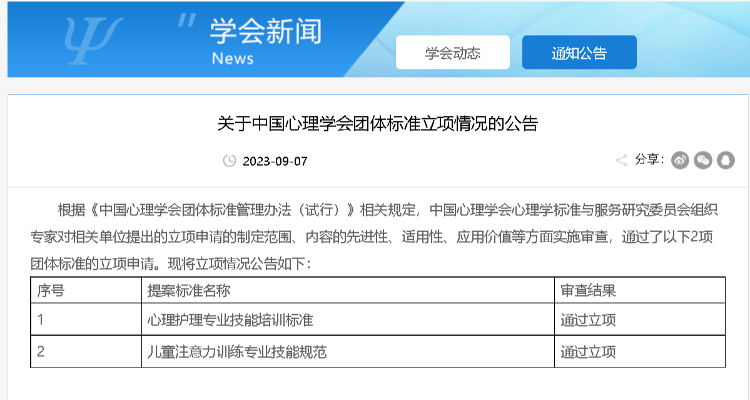Select the 心理护理专业技能培训标准 table cell
Image resolution: width=750 pixels, height=400 pixels.
coord(230,320)
